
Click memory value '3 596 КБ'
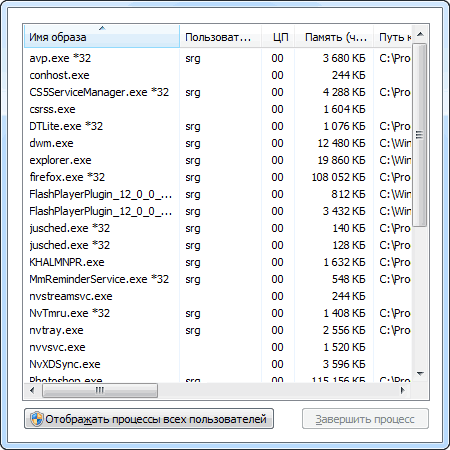click(x=344, y=364)
